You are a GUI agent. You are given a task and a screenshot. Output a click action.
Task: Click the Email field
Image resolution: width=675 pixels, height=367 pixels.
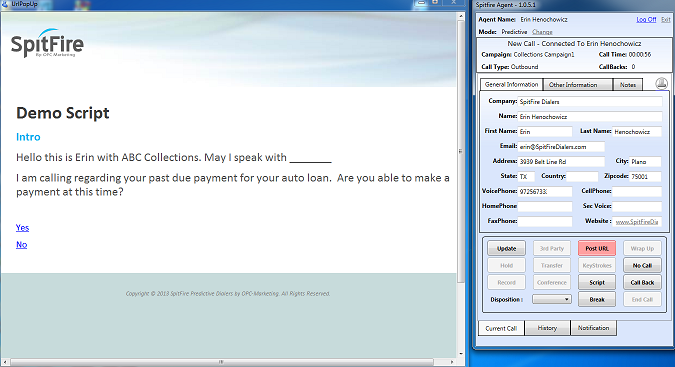click(561, 147)
